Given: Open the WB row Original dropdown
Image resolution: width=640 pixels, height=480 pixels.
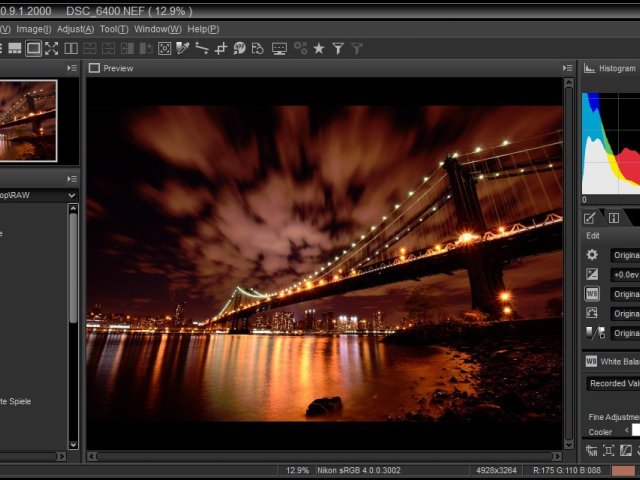Looking at the screenshot, I should point(625,294).
